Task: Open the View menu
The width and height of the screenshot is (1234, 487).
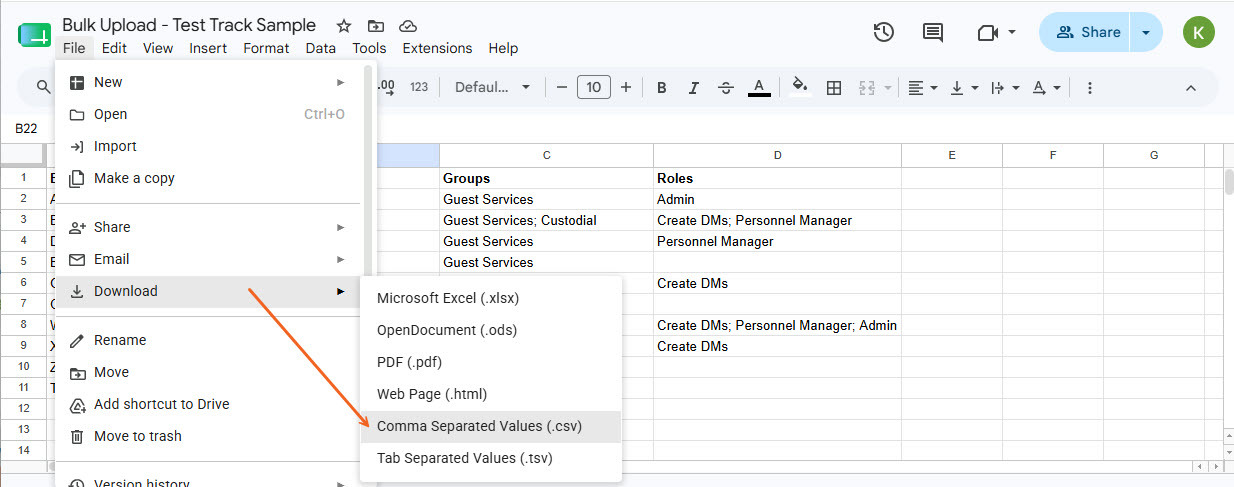Action: point(158,48)
